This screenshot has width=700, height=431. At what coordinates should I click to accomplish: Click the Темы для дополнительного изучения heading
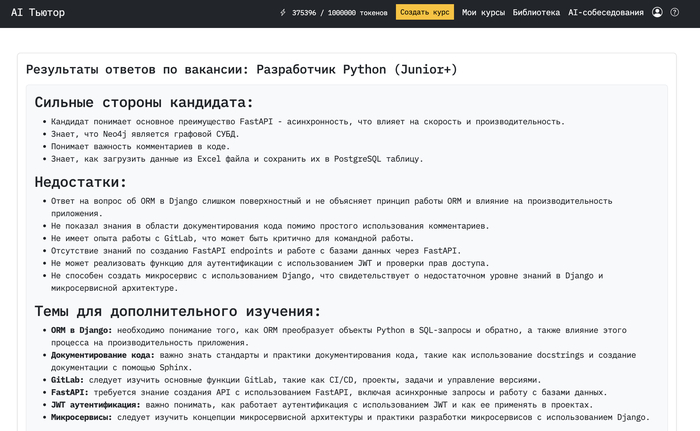[178, 311]
